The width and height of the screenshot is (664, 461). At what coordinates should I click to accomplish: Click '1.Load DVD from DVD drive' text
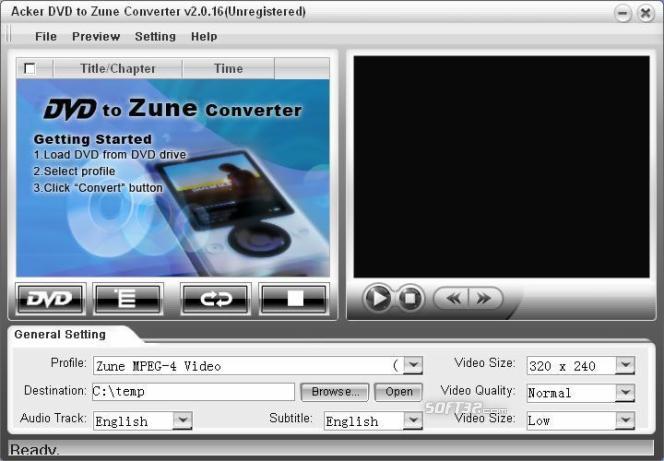[x=110, y=155]
